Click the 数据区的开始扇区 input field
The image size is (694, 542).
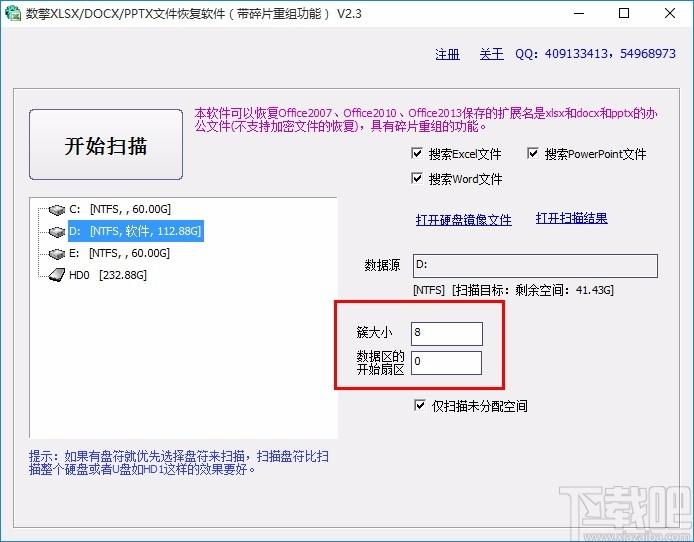pos(446,363)
